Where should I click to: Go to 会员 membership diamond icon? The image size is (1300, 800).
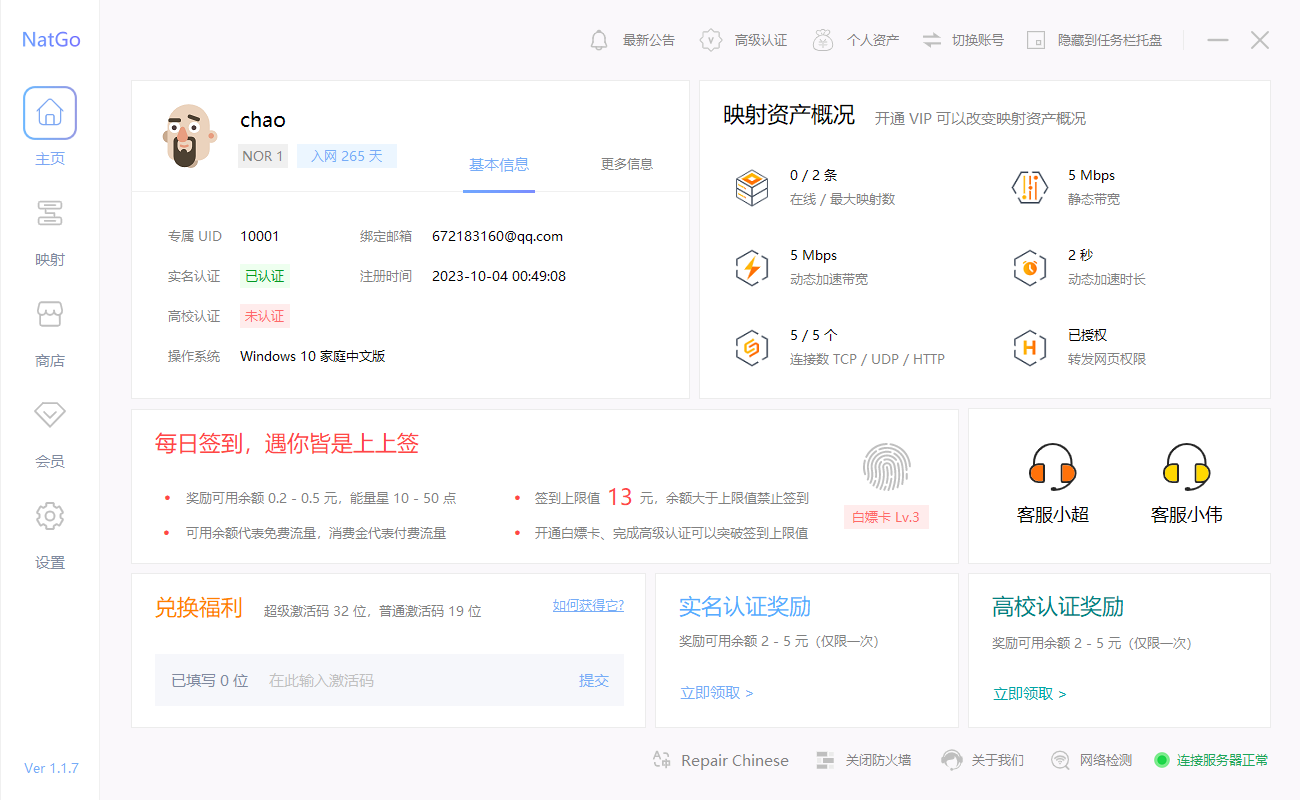pyautogui.click(x=50, y=415)
